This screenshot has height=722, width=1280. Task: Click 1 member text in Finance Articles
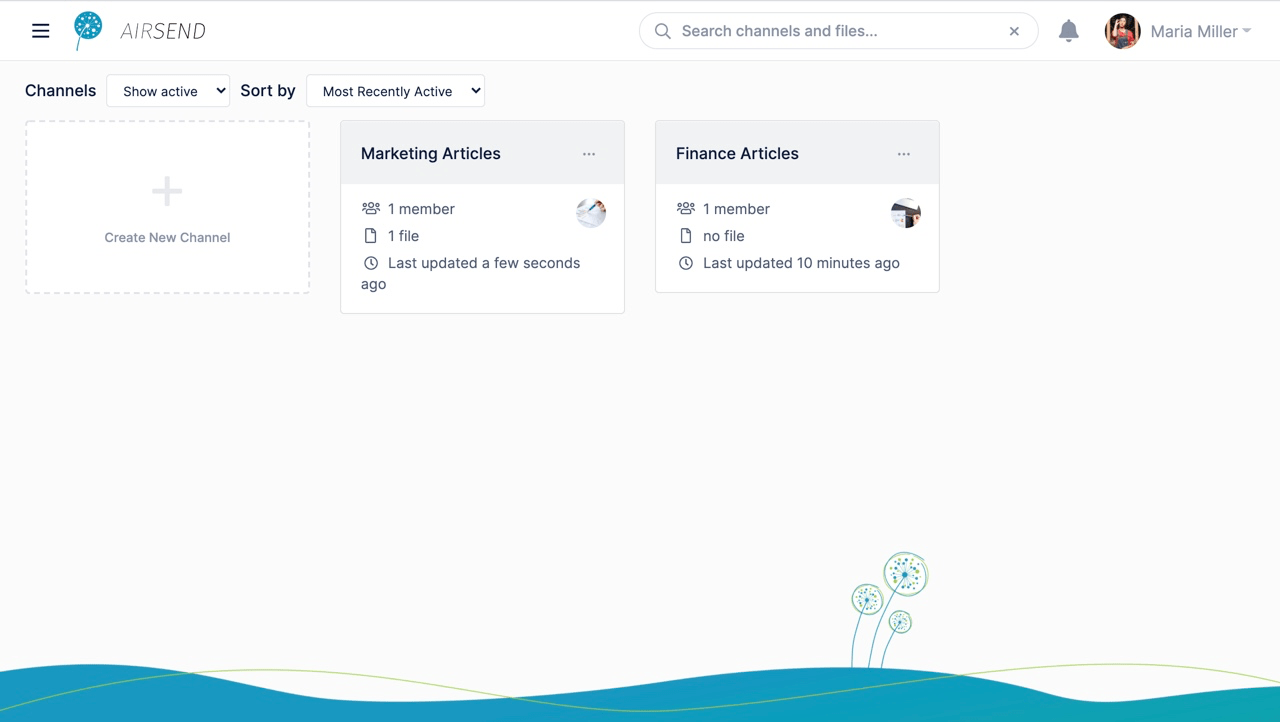pos(736,209)
